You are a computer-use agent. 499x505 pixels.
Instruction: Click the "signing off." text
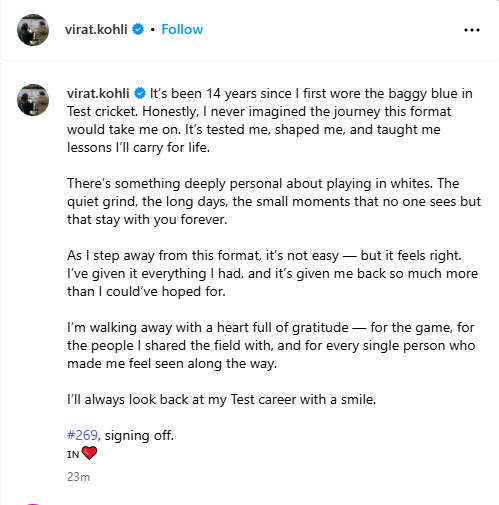(x=139, y=435)
